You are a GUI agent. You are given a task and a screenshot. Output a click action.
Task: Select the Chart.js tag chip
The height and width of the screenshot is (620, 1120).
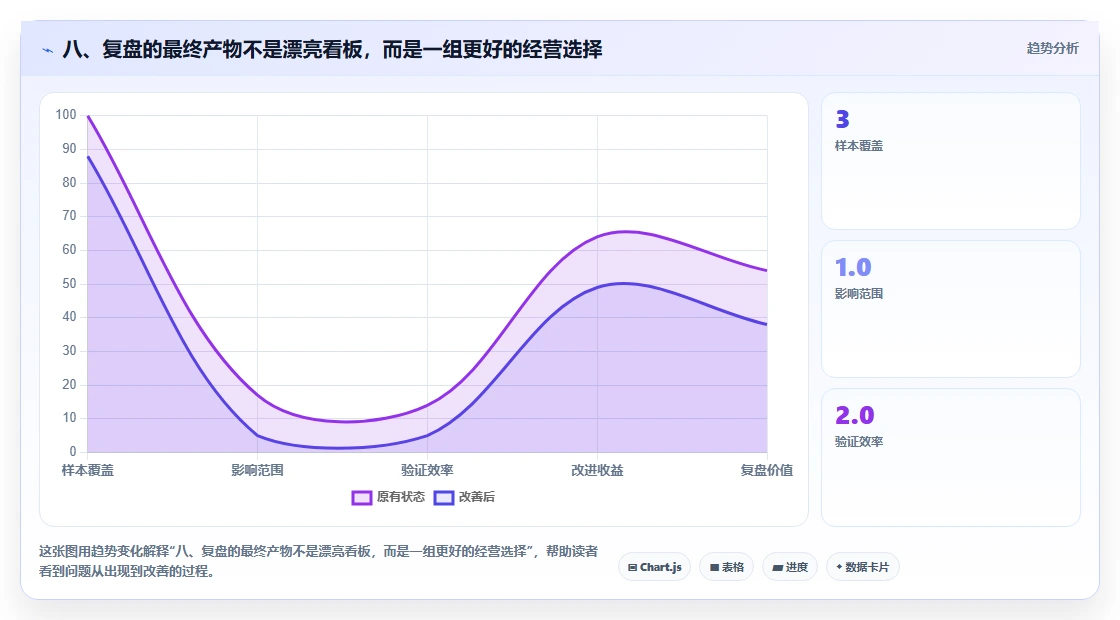tap(654, 567)
